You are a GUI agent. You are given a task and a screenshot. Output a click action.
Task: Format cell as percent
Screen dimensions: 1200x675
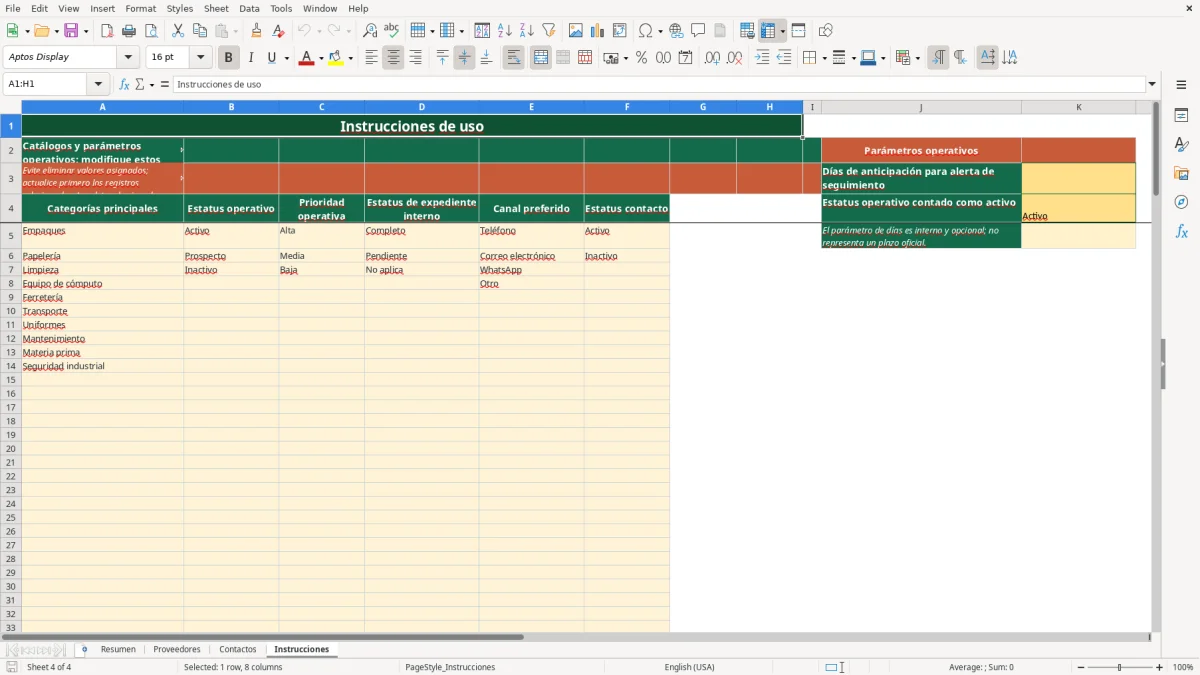(x=641, y=58)
